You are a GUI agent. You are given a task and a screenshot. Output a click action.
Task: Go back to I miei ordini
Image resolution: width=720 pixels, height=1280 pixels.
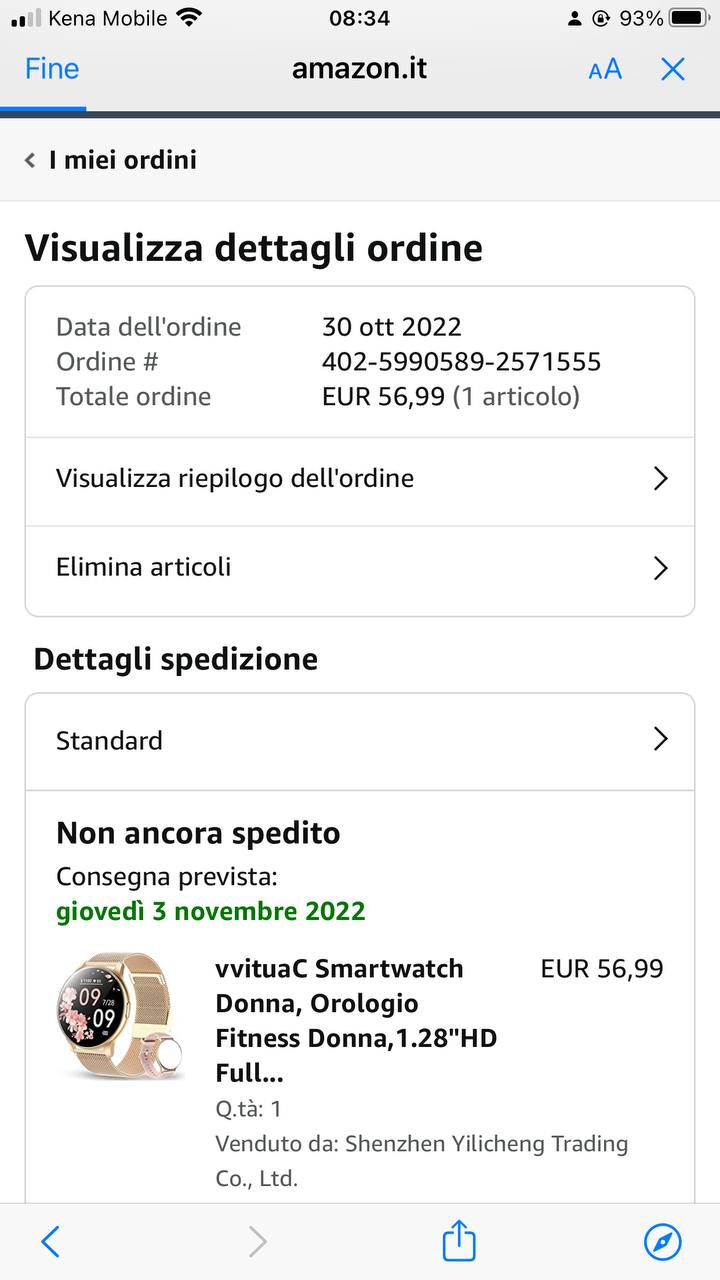click(x=122, y=160)
